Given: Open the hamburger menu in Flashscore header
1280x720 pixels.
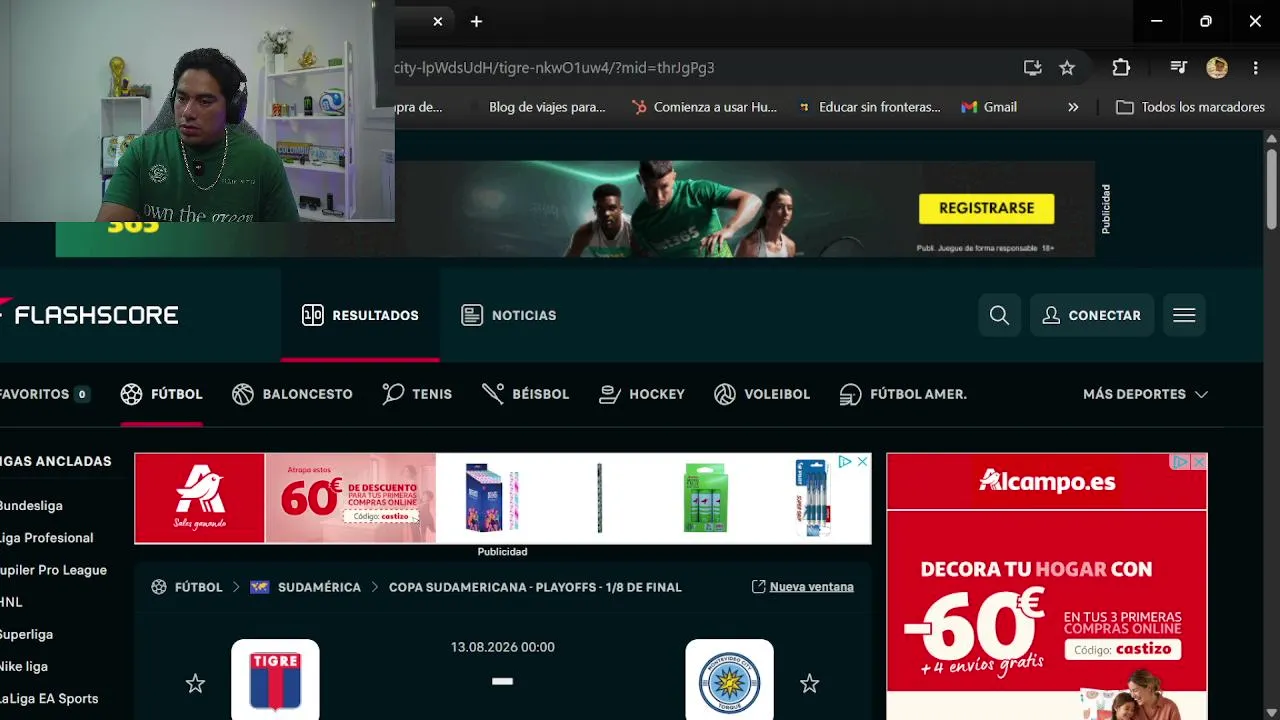Looking at the screenshot, I should (x=1184, y=315).
